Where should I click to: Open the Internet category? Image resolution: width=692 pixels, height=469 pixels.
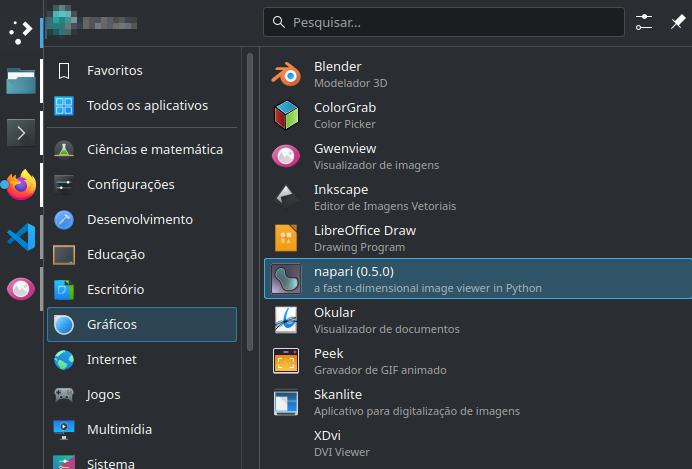click(x=141, y=359)
